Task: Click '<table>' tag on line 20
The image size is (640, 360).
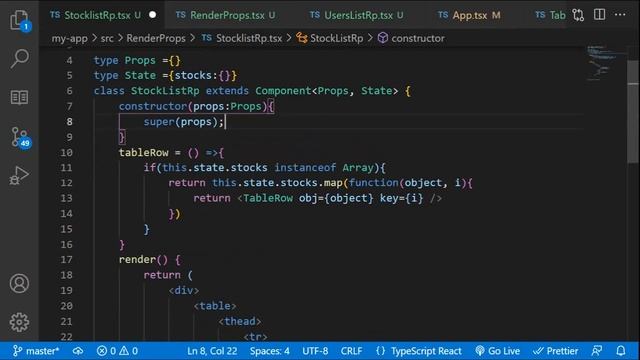Action: click(215, 306)
